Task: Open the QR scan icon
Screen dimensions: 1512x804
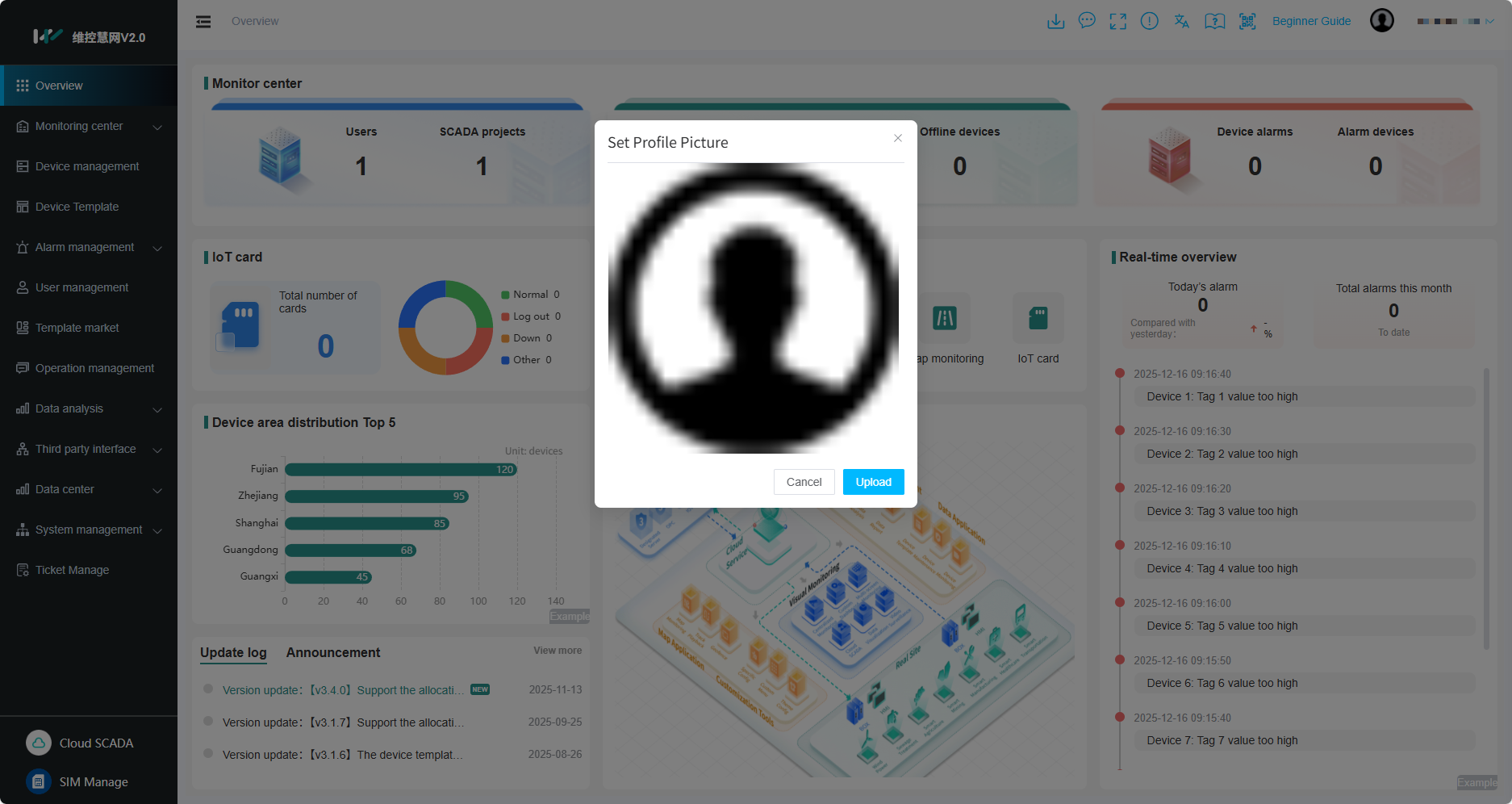Action: tap(1247, 21)
